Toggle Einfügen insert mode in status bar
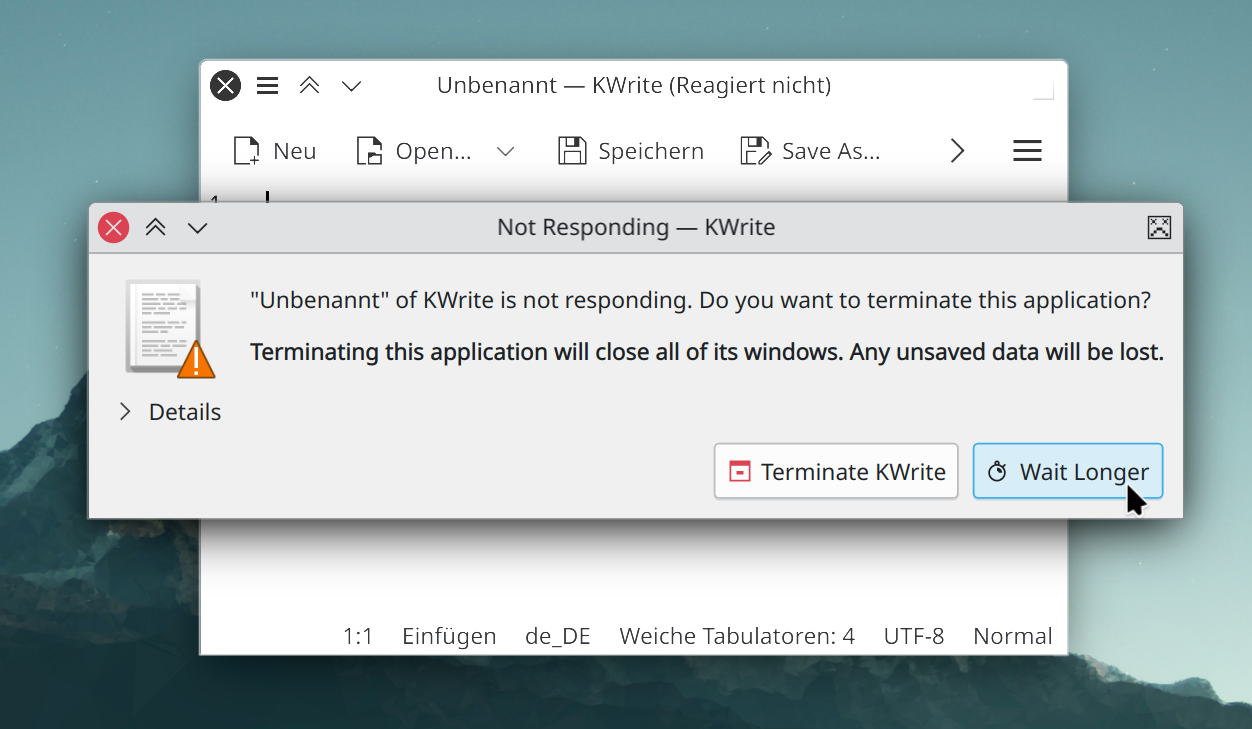This screenshot has width=1252, height=729. tap(449, 636)
